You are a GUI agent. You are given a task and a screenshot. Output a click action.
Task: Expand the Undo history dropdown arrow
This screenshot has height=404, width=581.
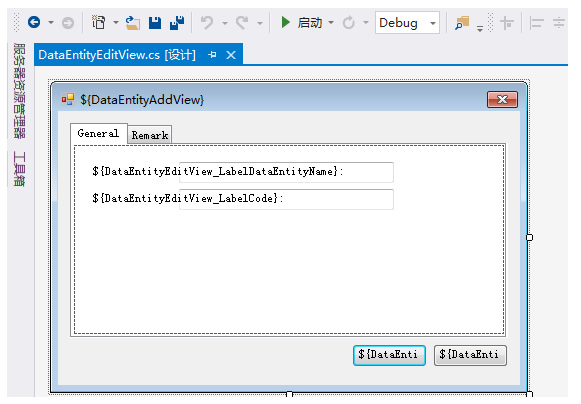(x=225, y=23)
